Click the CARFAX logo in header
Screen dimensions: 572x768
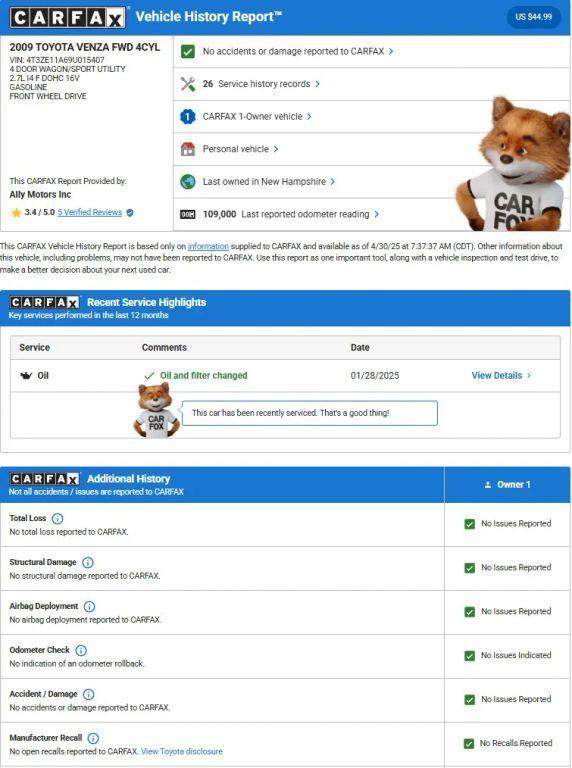point(67,18)
